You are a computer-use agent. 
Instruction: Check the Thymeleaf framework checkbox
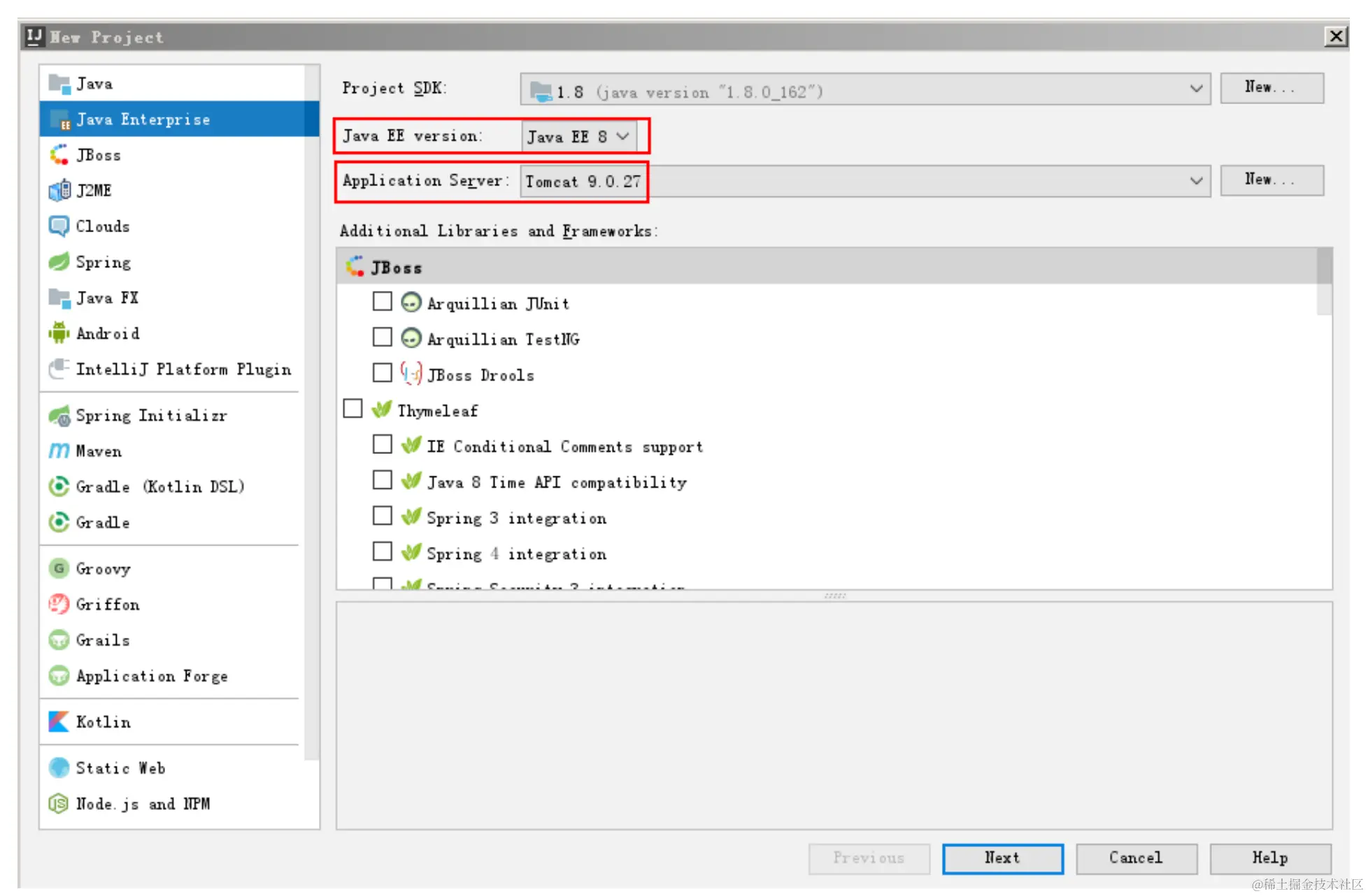click(x=352, y=408)
